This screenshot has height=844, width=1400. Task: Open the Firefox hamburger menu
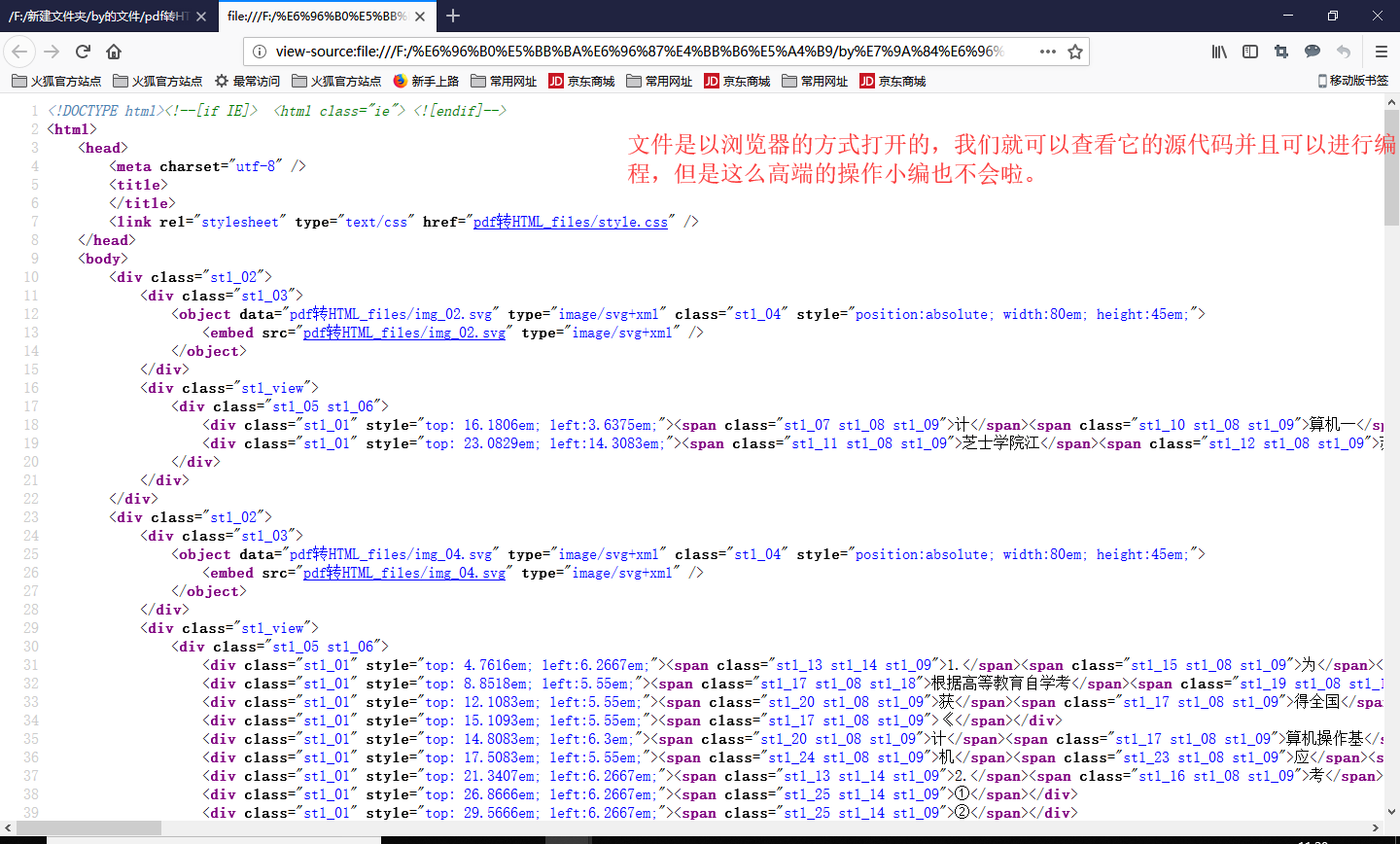(x=1381, y=52)
